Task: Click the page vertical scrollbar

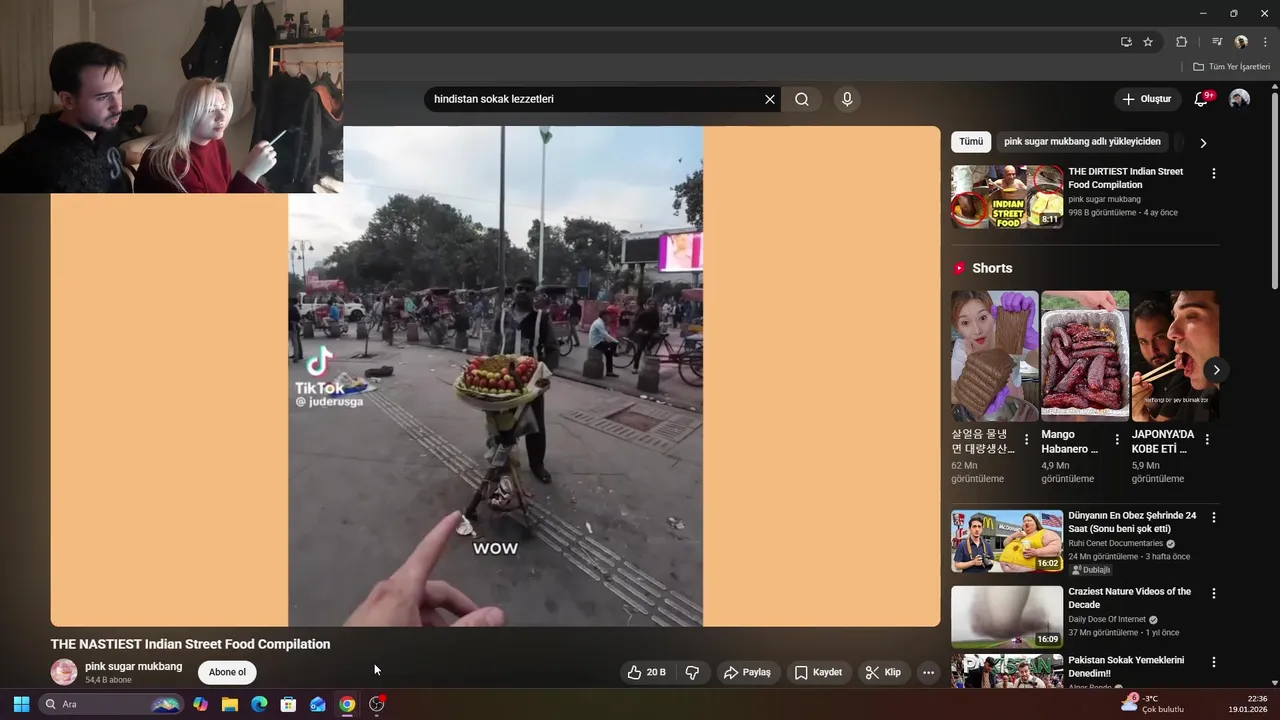Action: click(1274, 190)
